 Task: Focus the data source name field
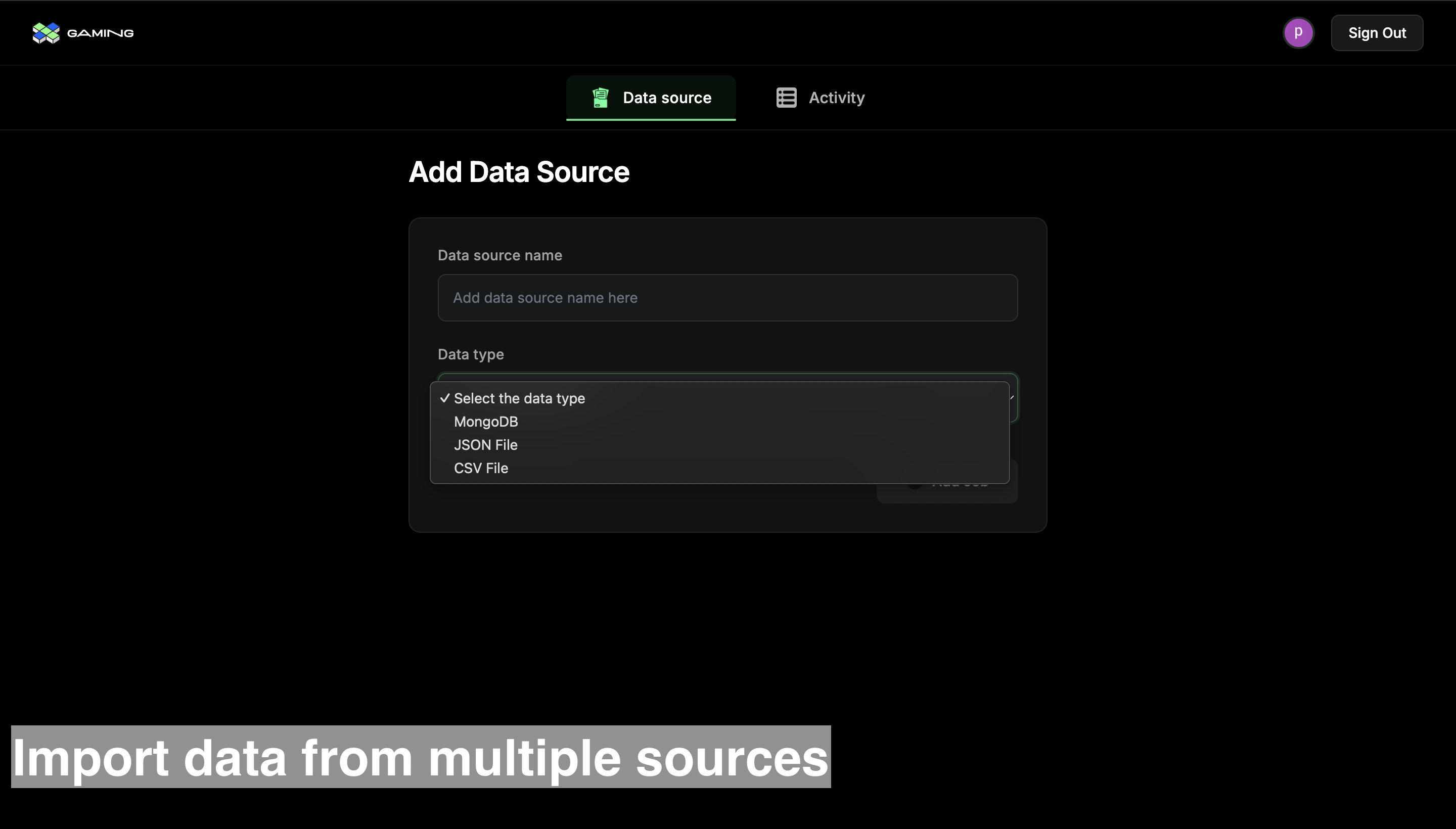[x=727, y=298]
